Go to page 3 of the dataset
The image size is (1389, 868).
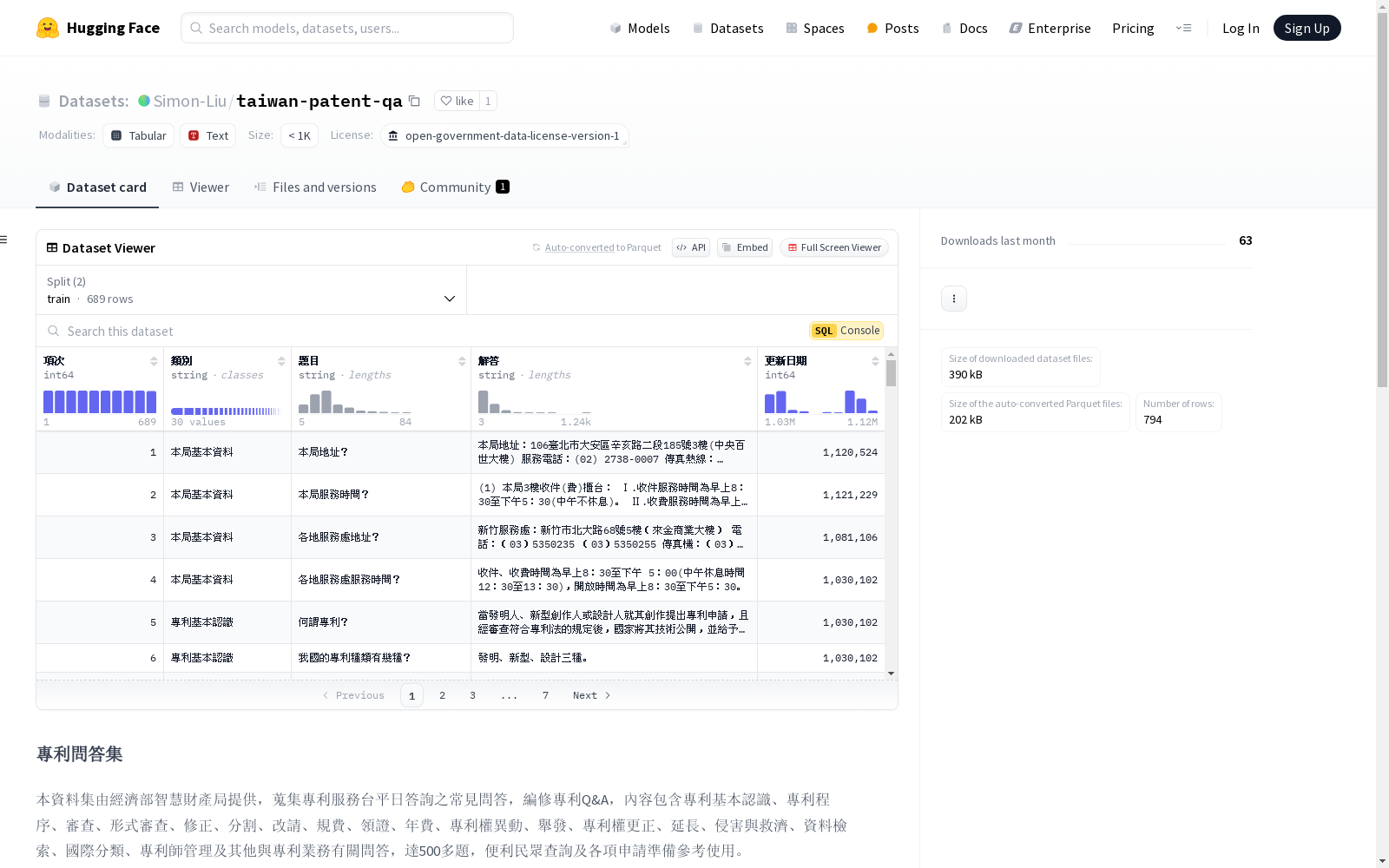pos(472,695)
